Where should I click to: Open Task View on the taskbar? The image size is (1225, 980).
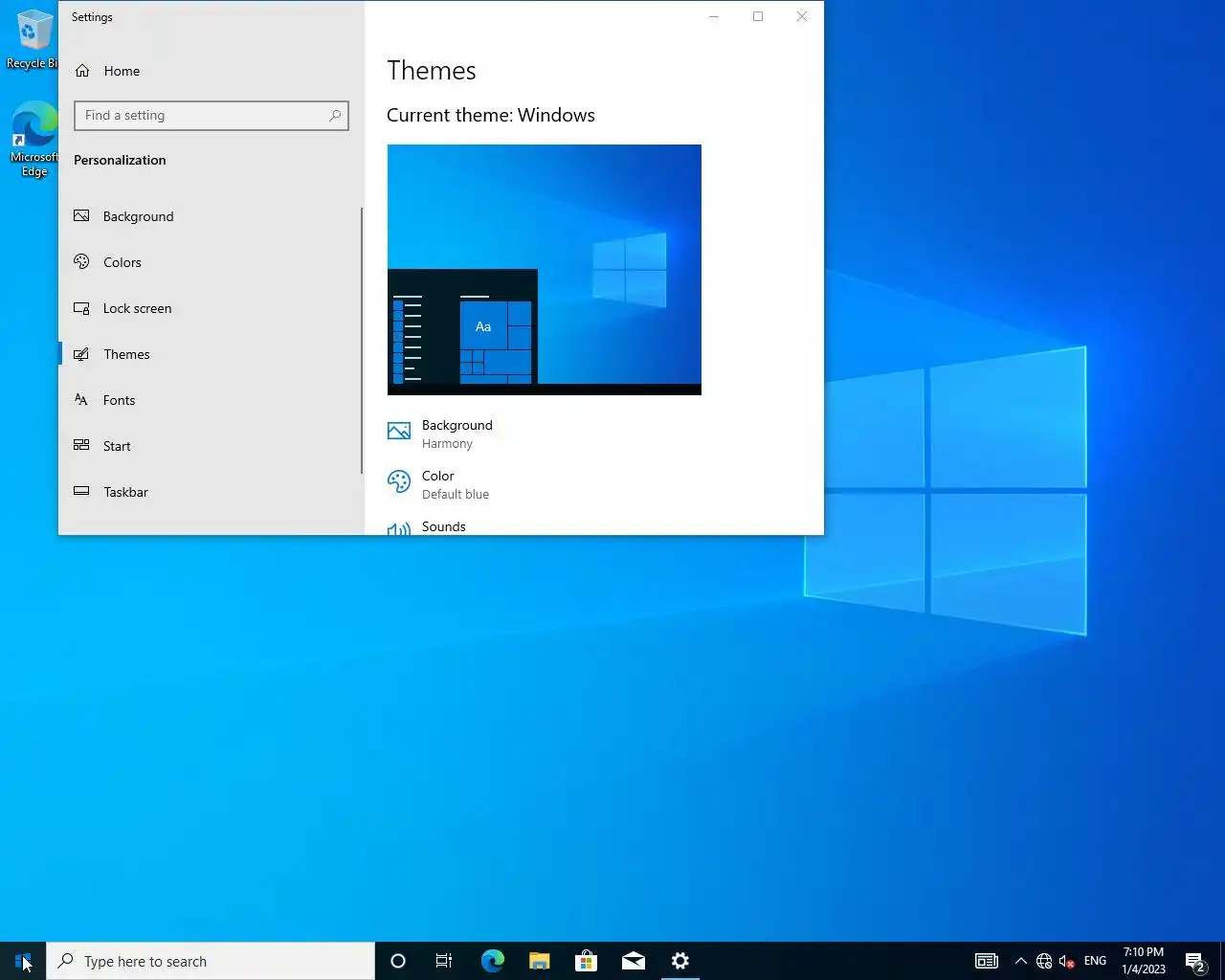click(x=444, y=961)
